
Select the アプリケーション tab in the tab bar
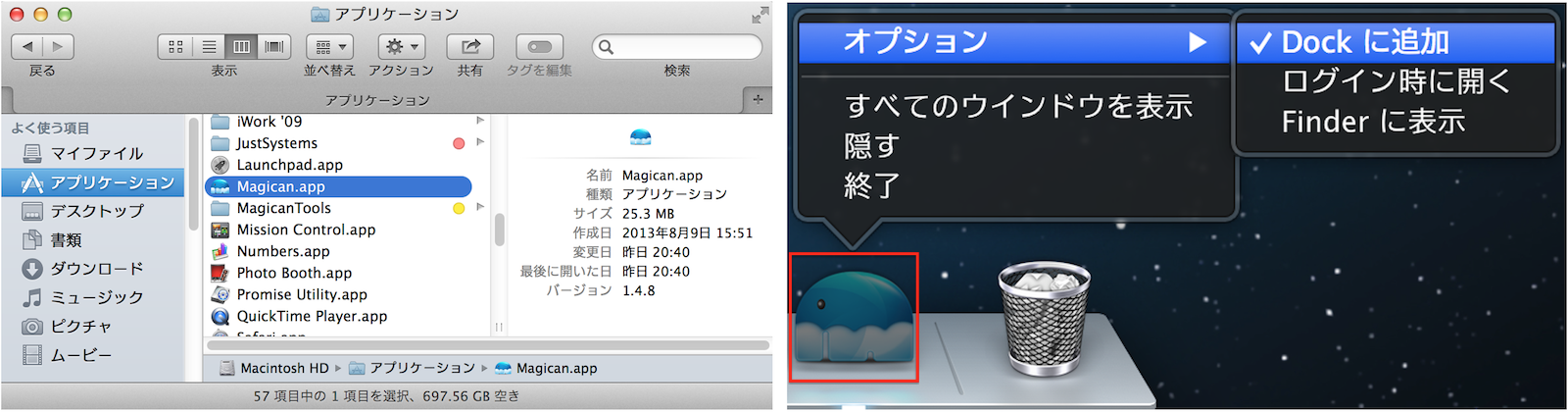377,100
